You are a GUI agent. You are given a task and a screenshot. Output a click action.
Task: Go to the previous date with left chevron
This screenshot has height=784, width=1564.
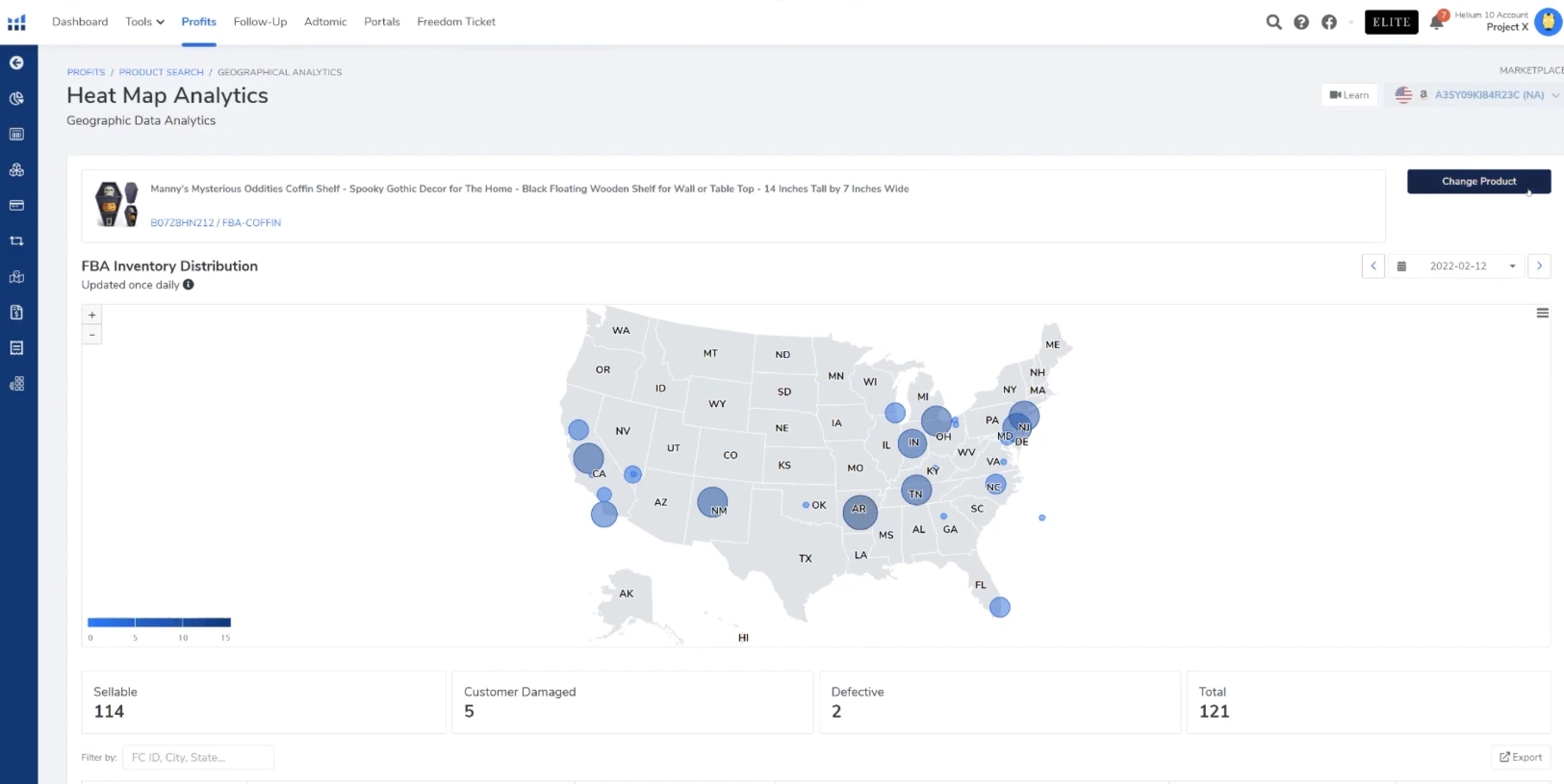click(1373, 266)
